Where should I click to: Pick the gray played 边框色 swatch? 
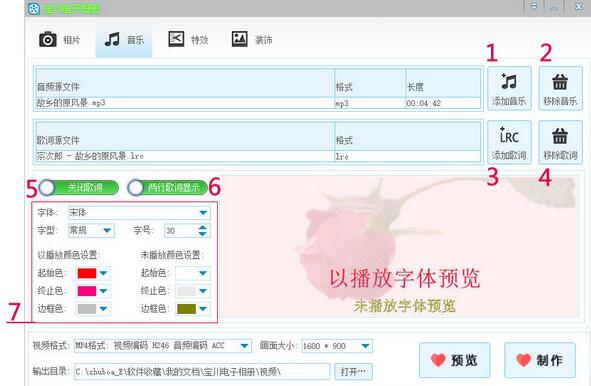pyautogui.click(x=87, y=309)
